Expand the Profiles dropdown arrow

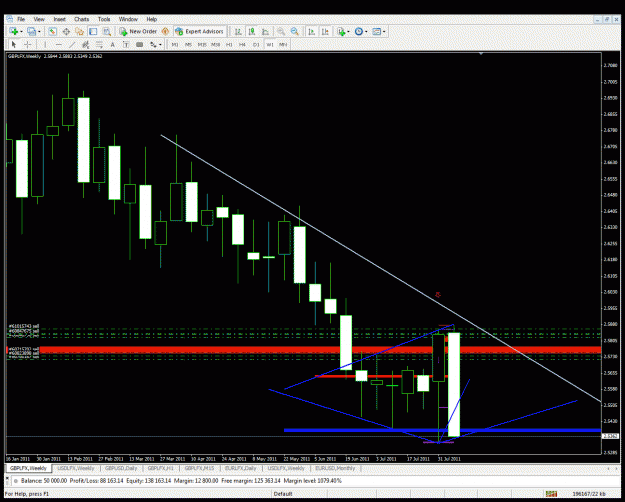tap(39, 31)
